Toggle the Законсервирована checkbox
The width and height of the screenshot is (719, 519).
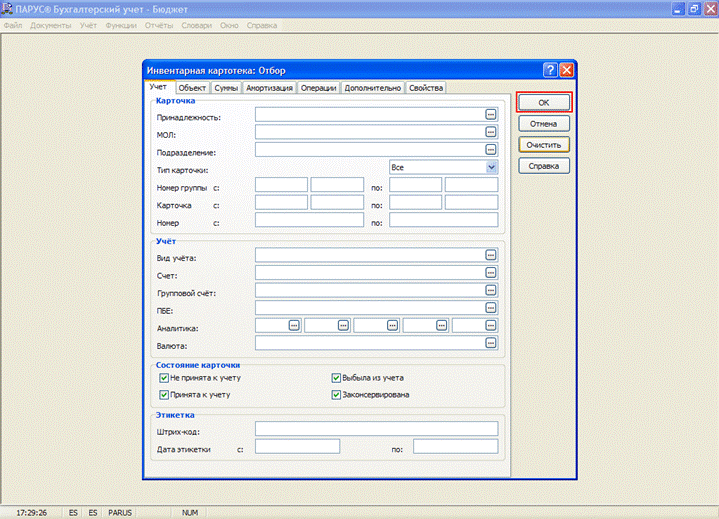pyautogui.click(x=336, y=395)
